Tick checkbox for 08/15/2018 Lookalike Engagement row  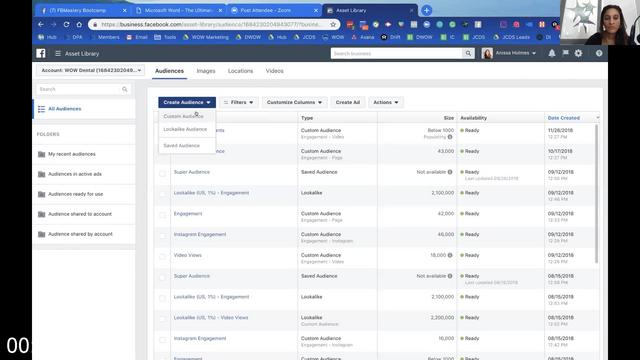pos(162,298)
